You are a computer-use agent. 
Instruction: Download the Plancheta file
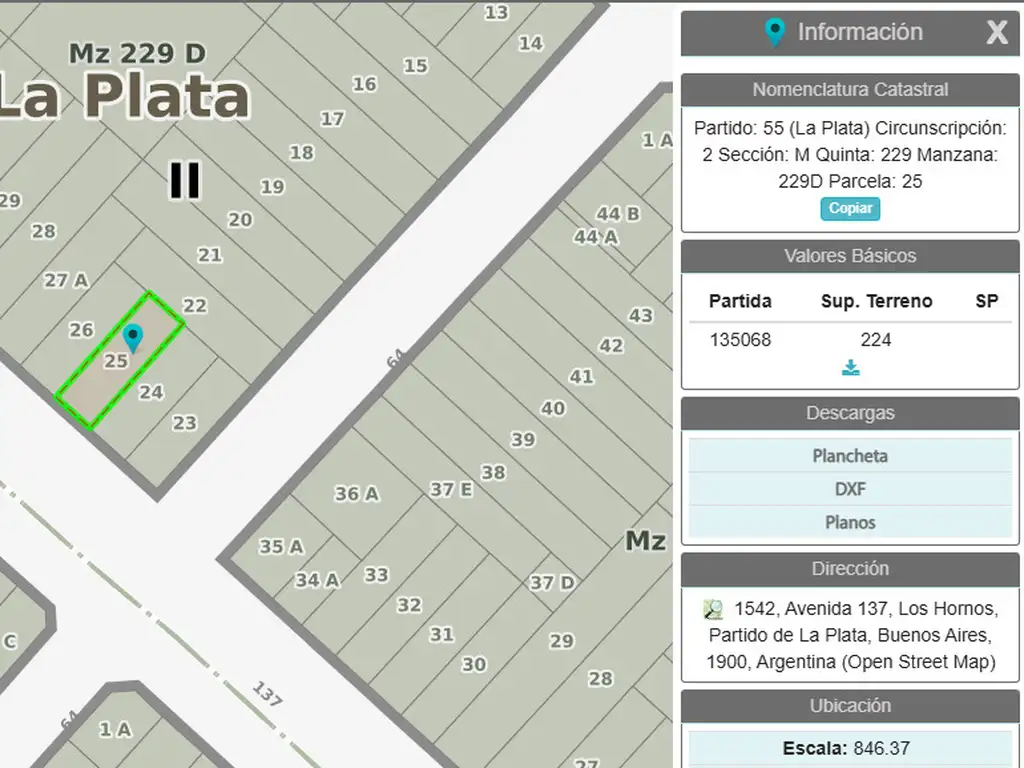pyautogui.click(x=850, y=456)
